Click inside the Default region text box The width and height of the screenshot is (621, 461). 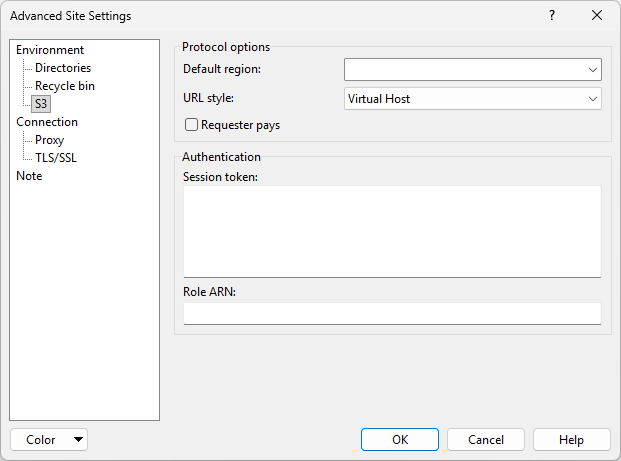pyautogui.click(x=462, y=70)
